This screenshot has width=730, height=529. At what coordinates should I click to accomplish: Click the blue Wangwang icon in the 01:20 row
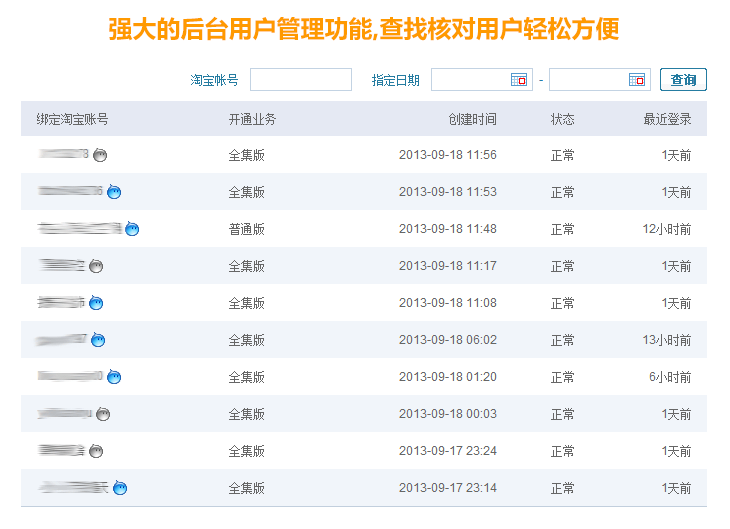point(114,377)
